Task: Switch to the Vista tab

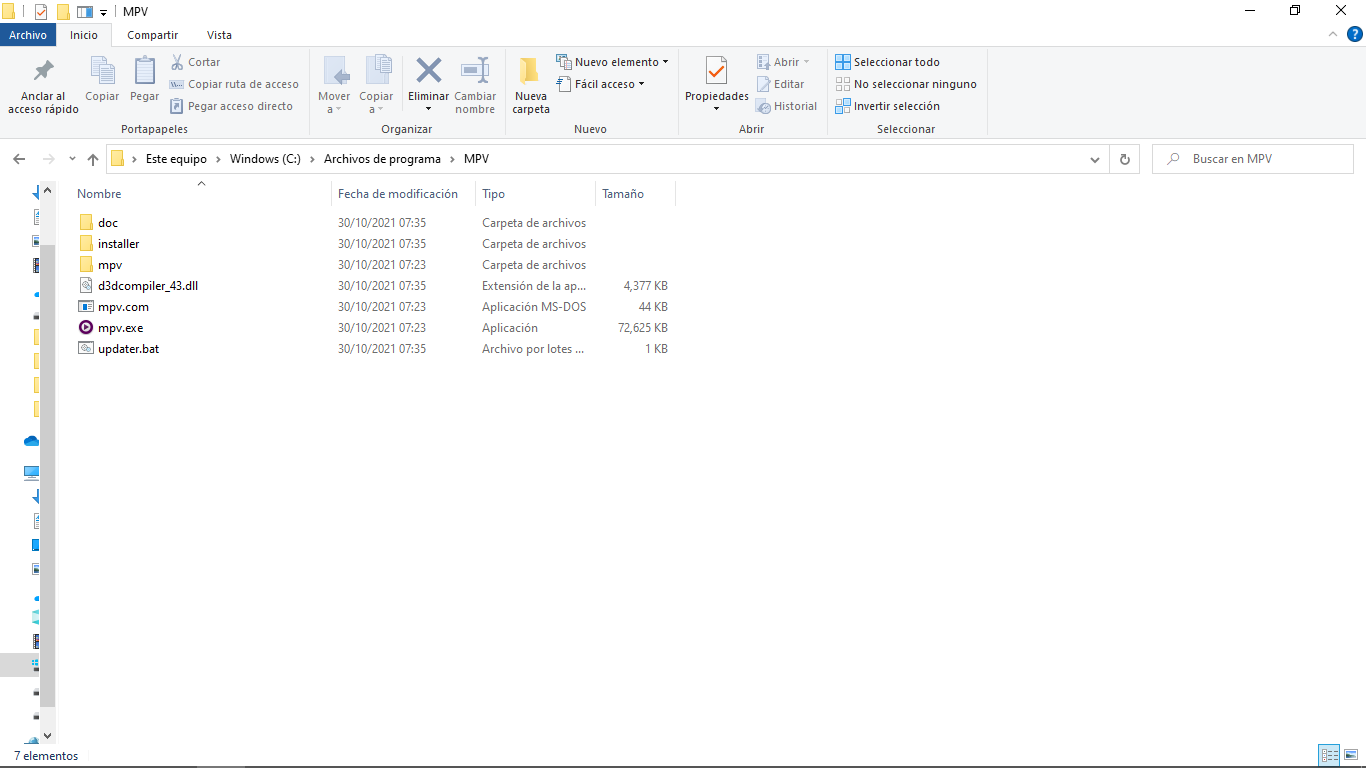Action: pos(219,34)
